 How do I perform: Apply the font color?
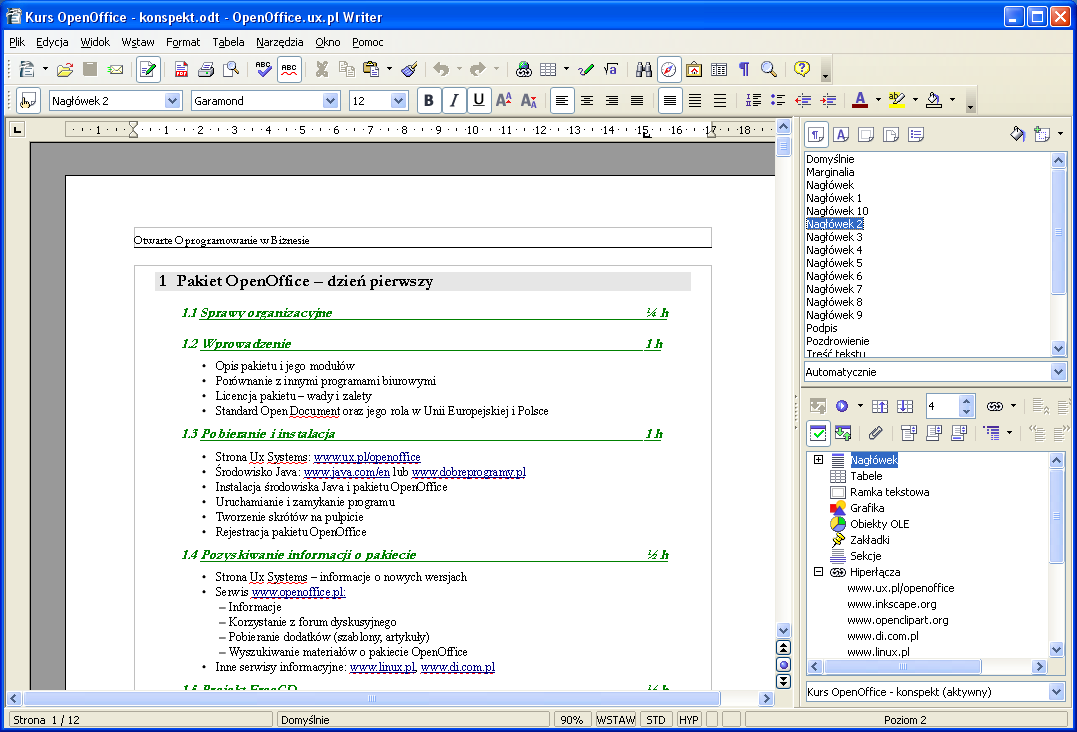click(860, 101)
